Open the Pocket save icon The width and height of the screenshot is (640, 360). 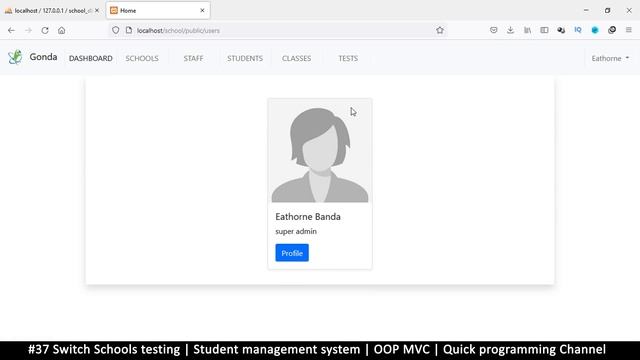coord(493,30)
